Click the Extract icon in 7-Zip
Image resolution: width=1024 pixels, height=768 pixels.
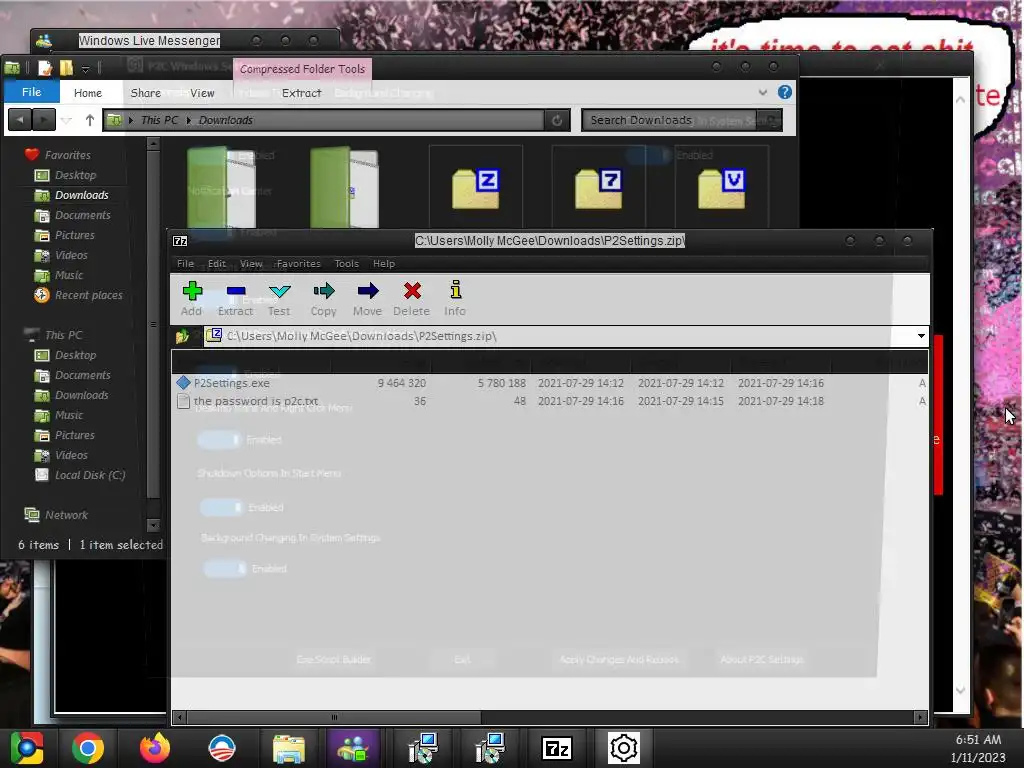click(x=235, y=299)
